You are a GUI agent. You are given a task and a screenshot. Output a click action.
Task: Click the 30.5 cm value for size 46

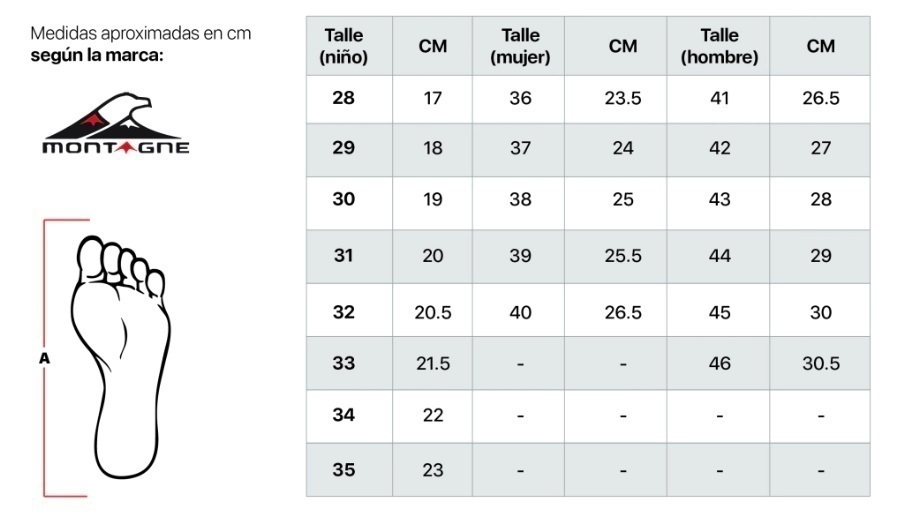click(820, 363)
